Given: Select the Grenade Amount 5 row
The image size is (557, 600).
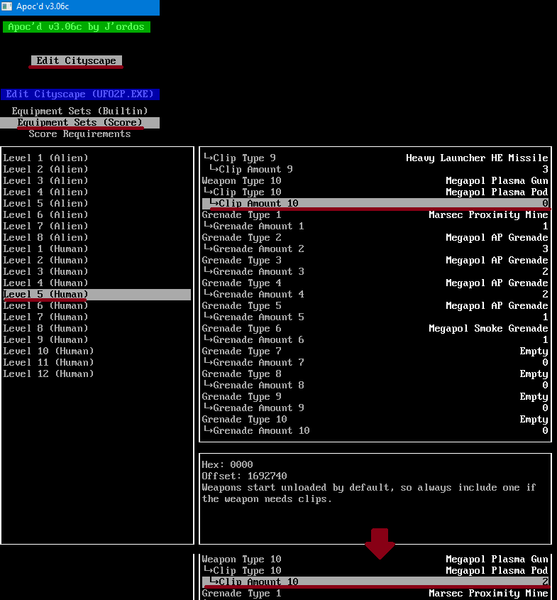Looking at the screenshot, I should coord(375,317).
